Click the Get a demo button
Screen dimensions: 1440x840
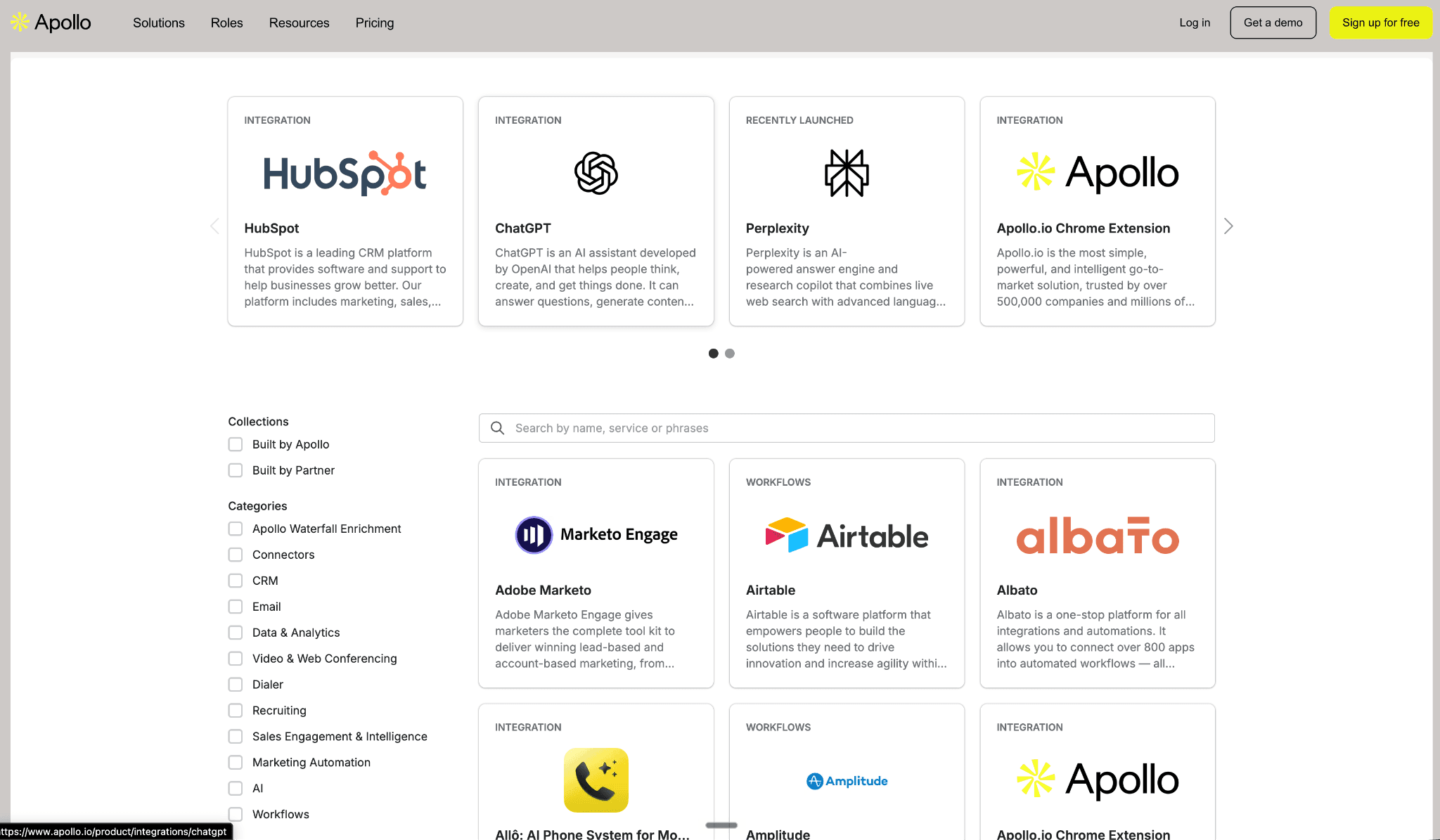pyautogui.click(x=1273, y=22)
